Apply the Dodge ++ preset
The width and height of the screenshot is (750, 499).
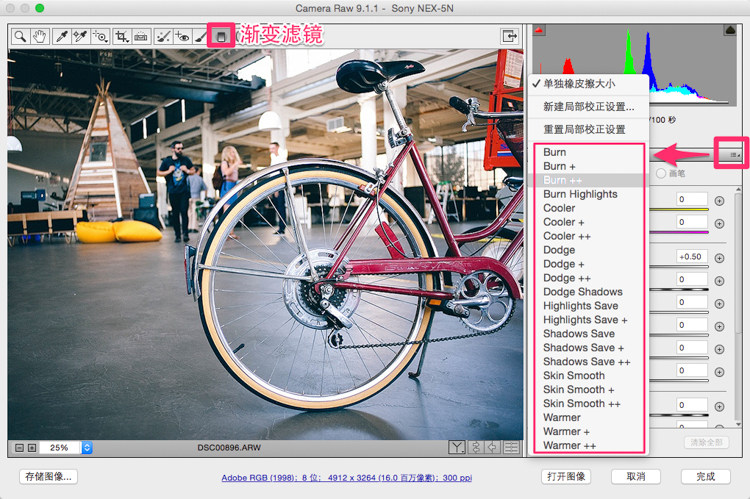click(589, 278)
